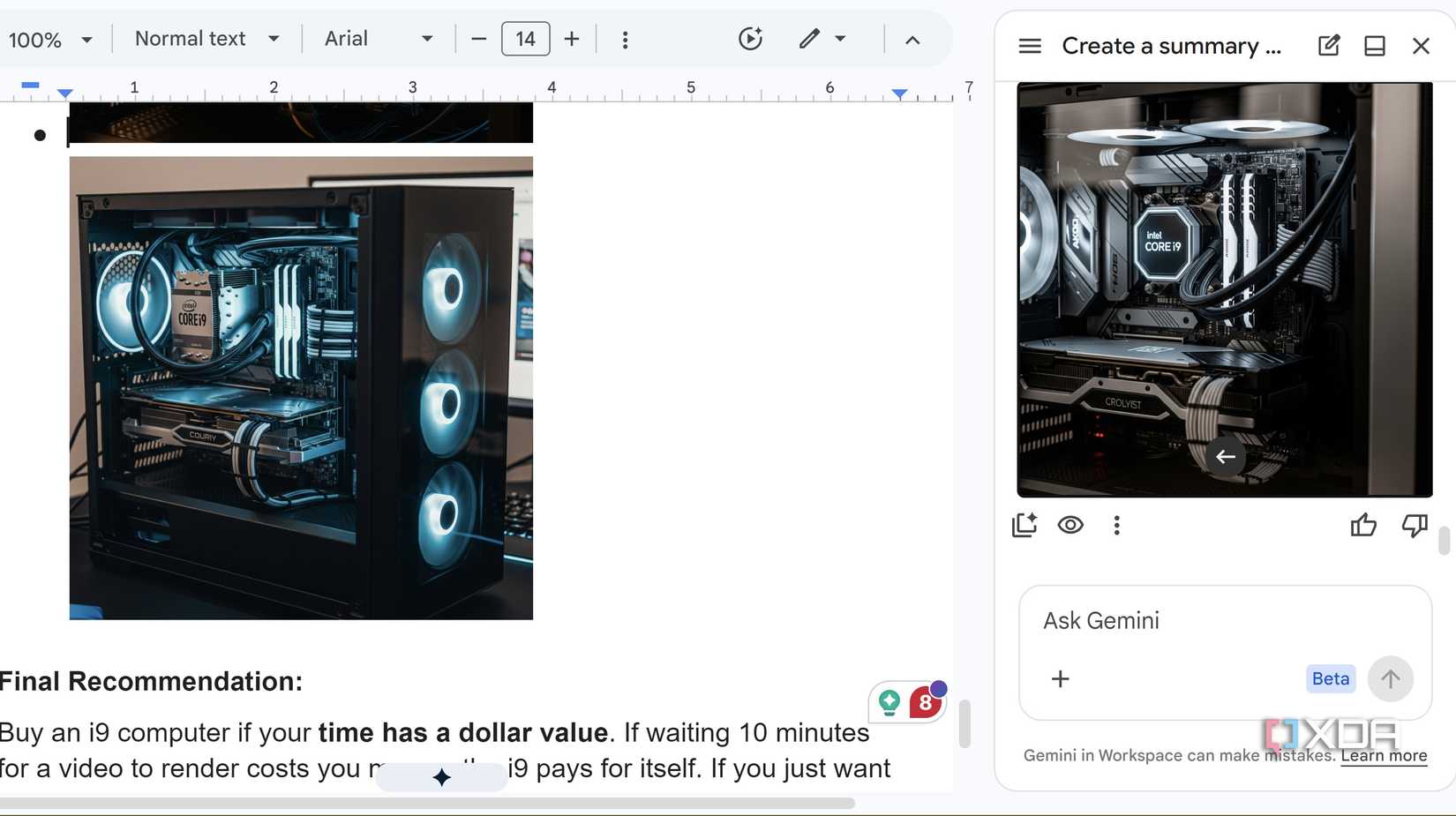
Task: Open the Gemini panel hamburger menu
Action: 1030,46
